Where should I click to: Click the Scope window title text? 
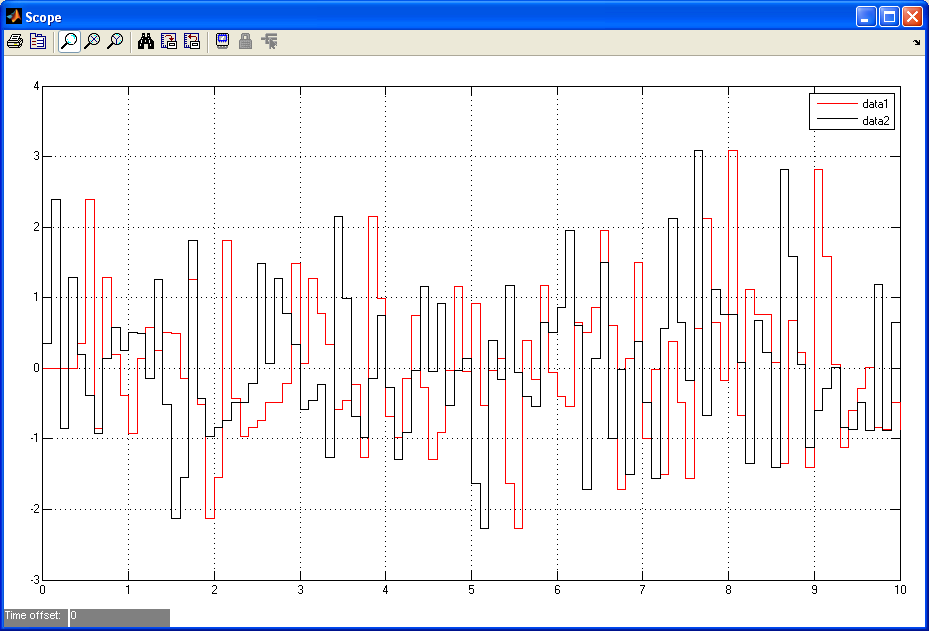point(43,18)
